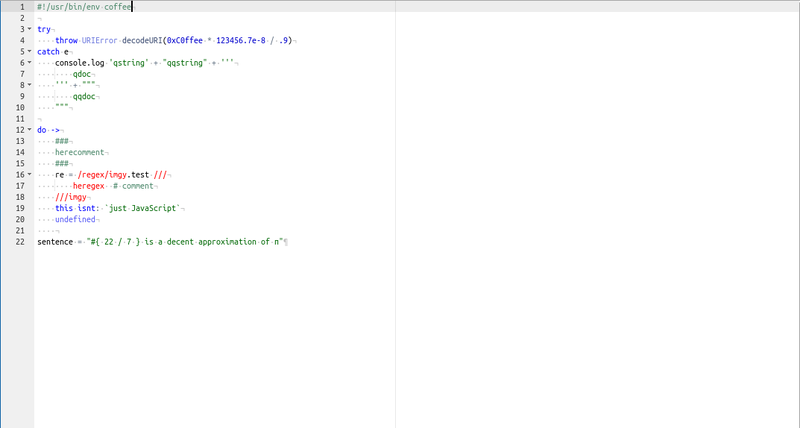
Task: Click the hex literal '0xC0ffee'
Action: [185, 40]
